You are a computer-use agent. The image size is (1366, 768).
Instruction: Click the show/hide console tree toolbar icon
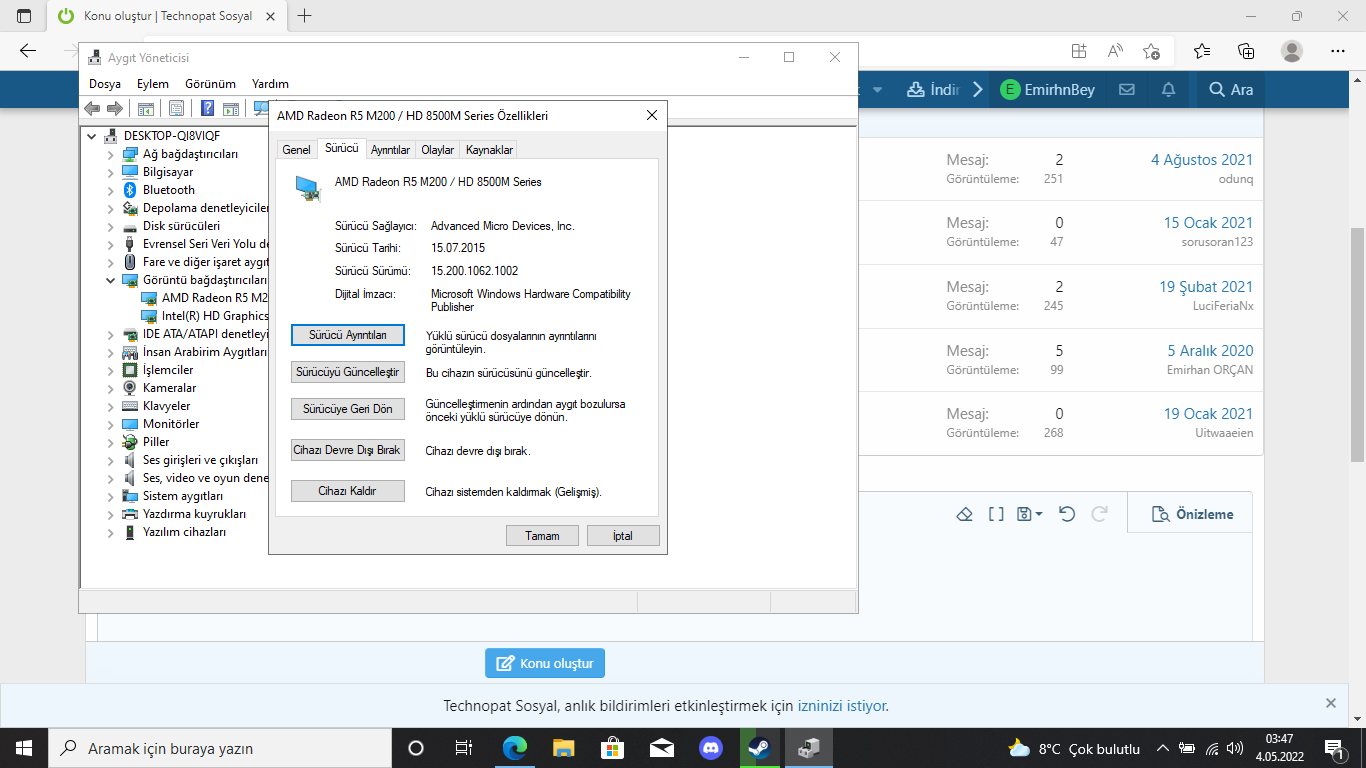[x=146, y=108]
